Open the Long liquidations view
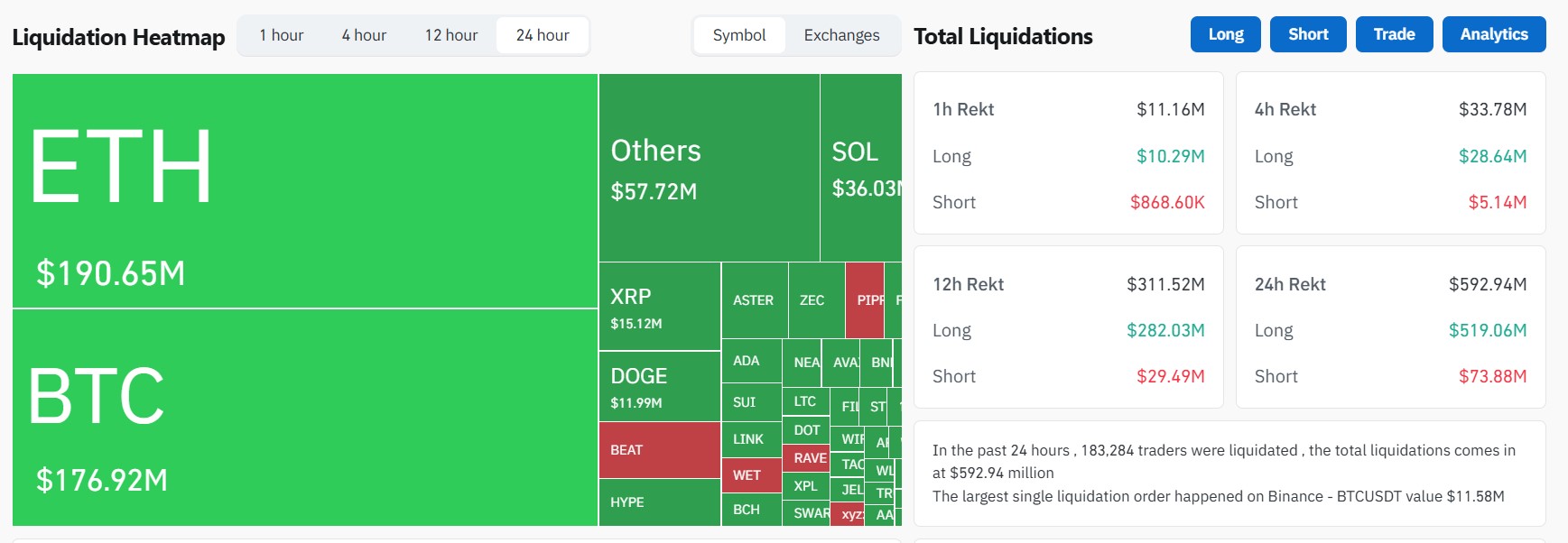This screenshot has width=1568, height=543. point(1225,34)
